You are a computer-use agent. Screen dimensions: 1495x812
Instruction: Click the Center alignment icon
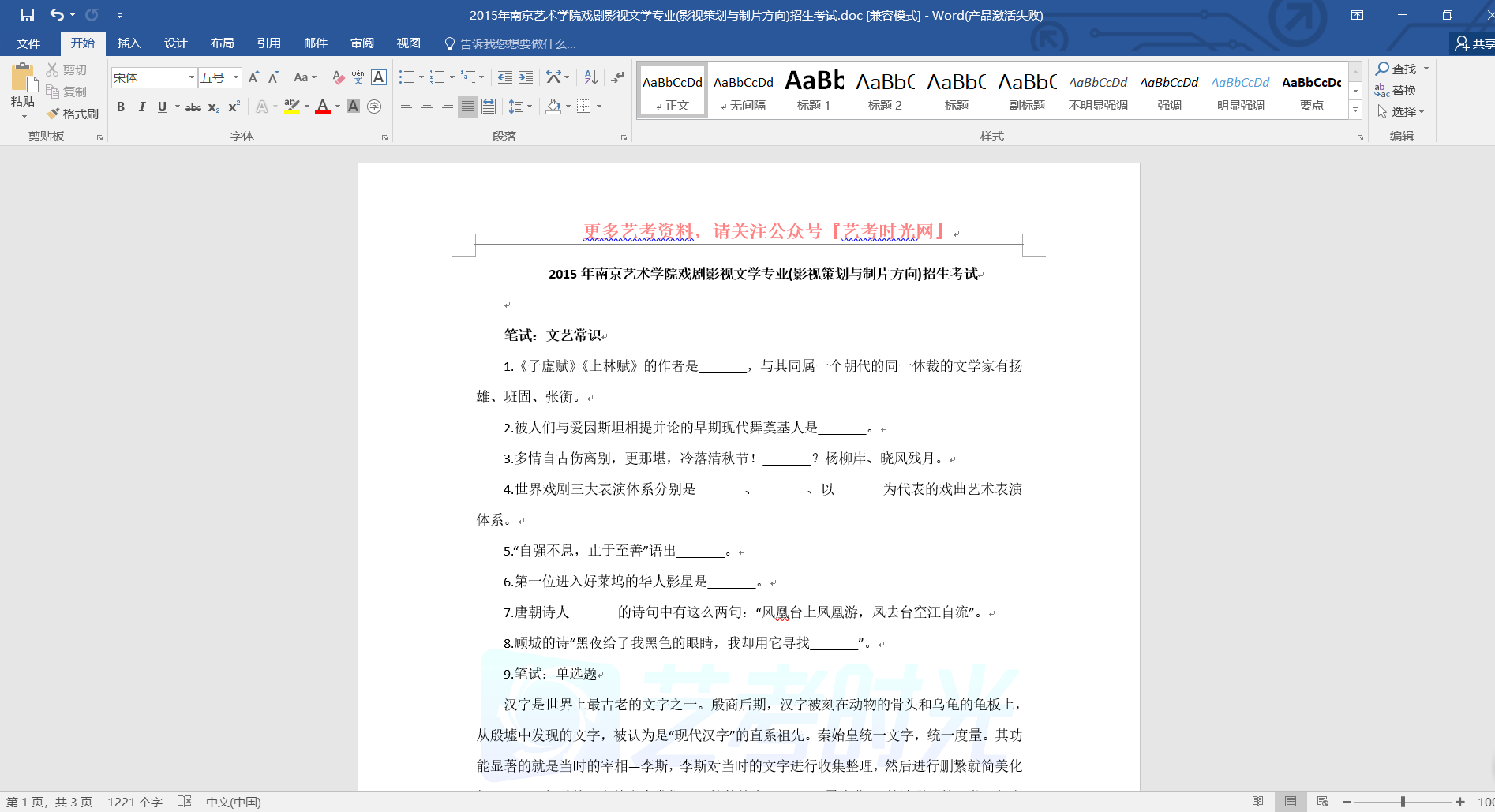tap(427, 107)
